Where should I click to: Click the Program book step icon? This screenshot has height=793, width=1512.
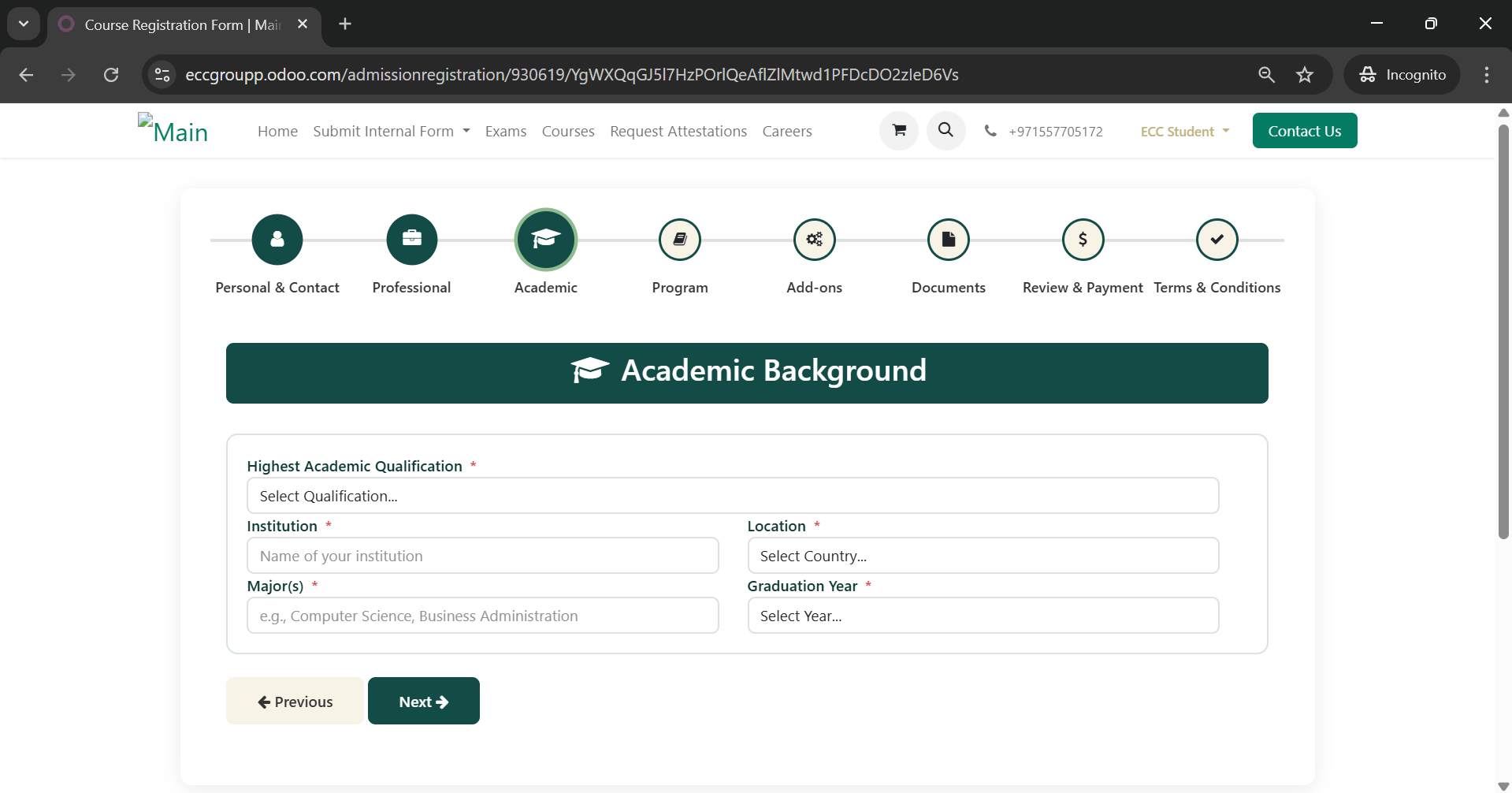point(680,240)
